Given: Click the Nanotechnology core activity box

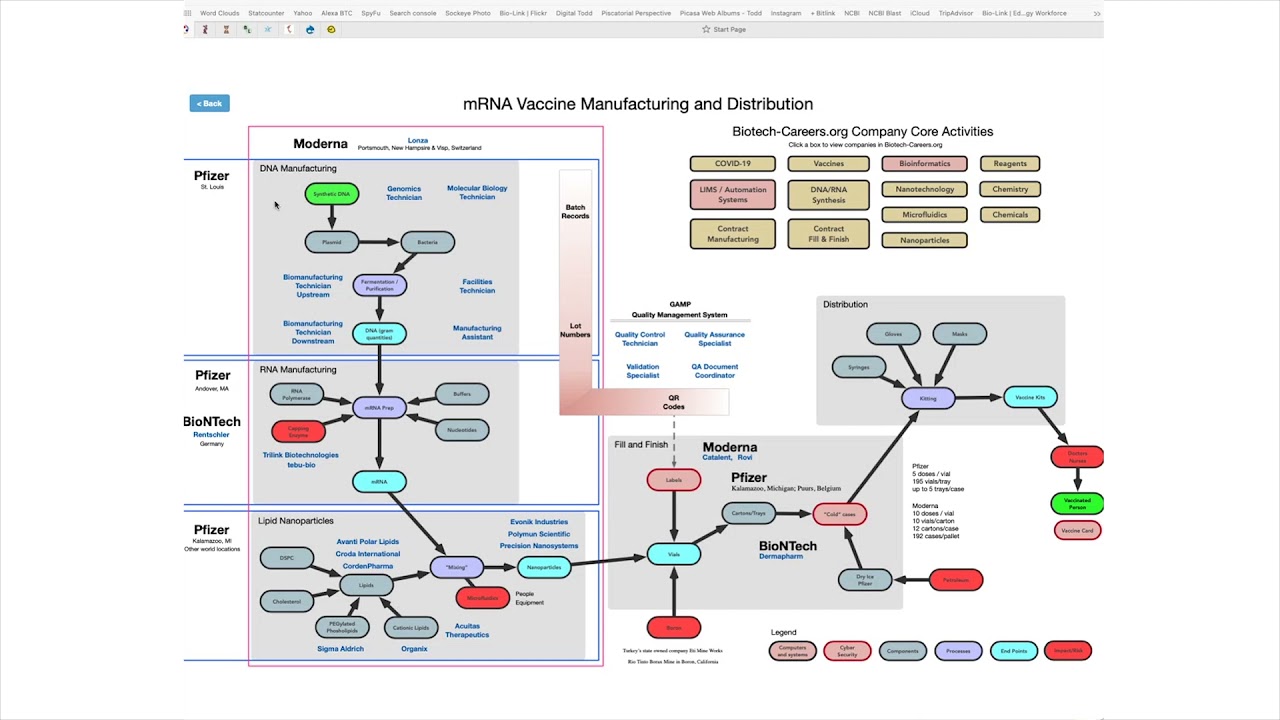Looking at the screenshot, I should (x=924, y=189).
